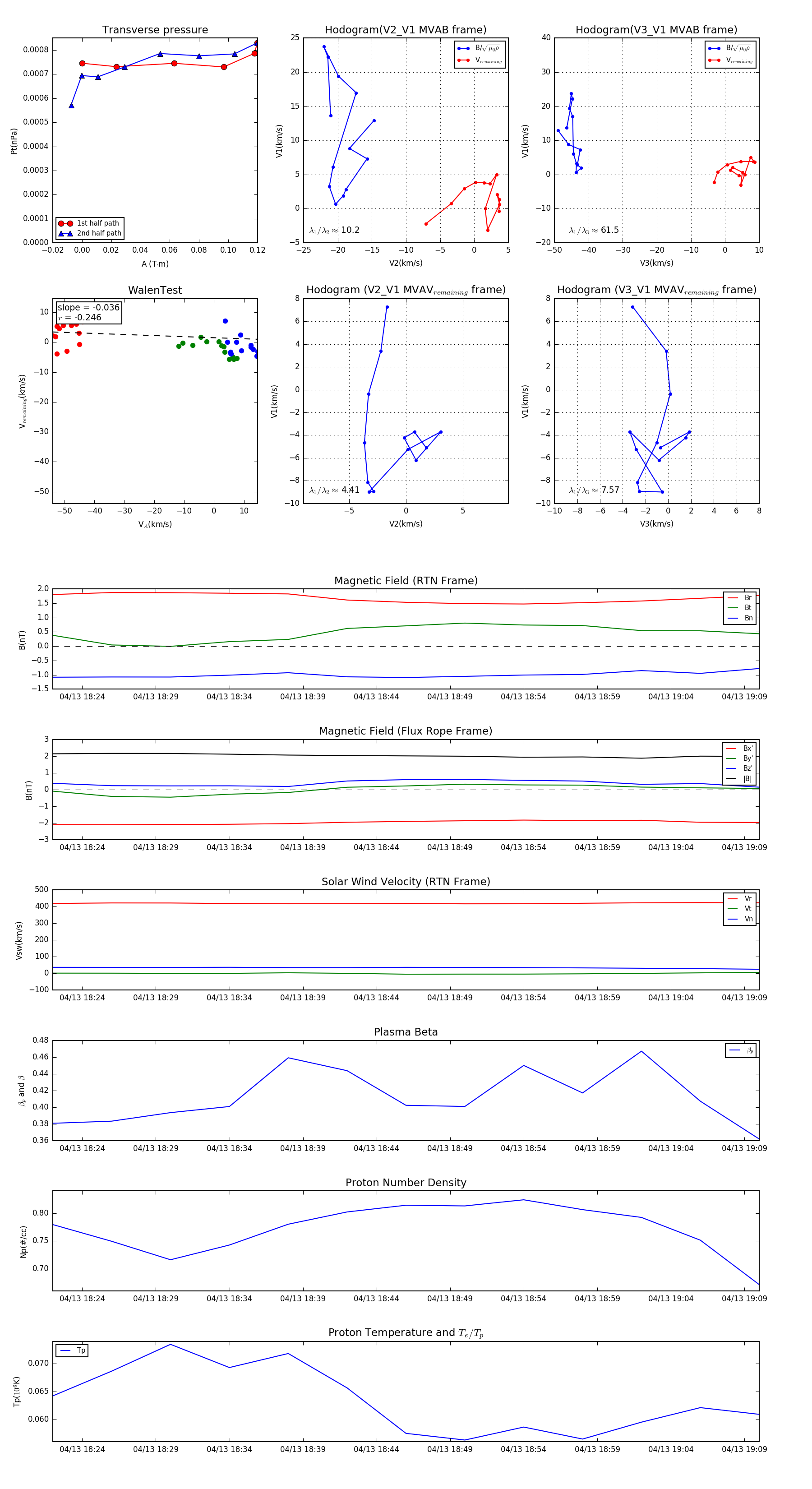Click the Tp curve peak near 18:30
The image size is (812, 1489).
tap(170, 1345)
